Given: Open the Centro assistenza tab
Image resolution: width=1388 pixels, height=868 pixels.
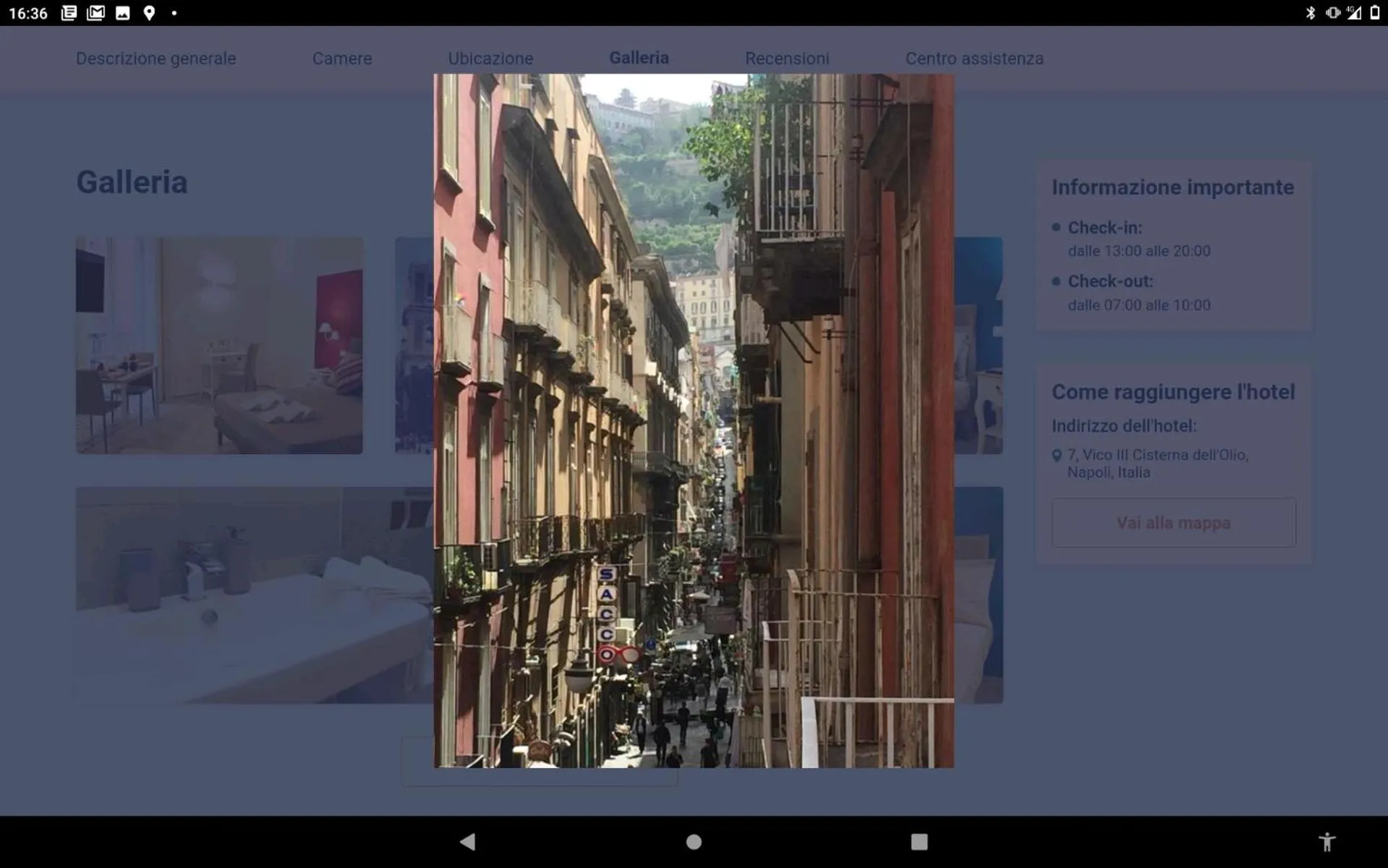Looking at the screenshot, I should point(974,59).
